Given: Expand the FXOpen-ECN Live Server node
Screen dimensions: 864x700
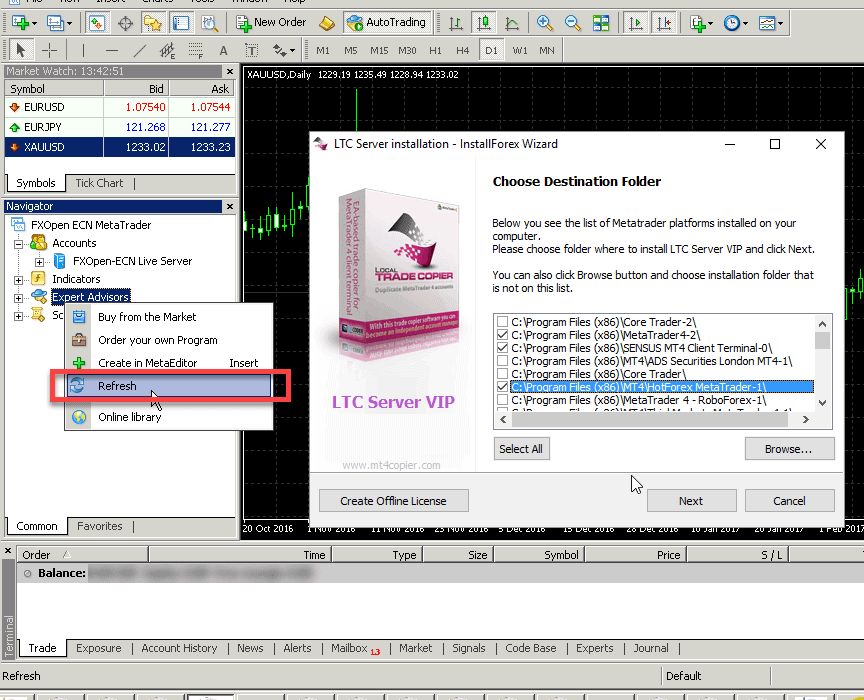Looking at the screenshot, I should (x=39, y=262).
